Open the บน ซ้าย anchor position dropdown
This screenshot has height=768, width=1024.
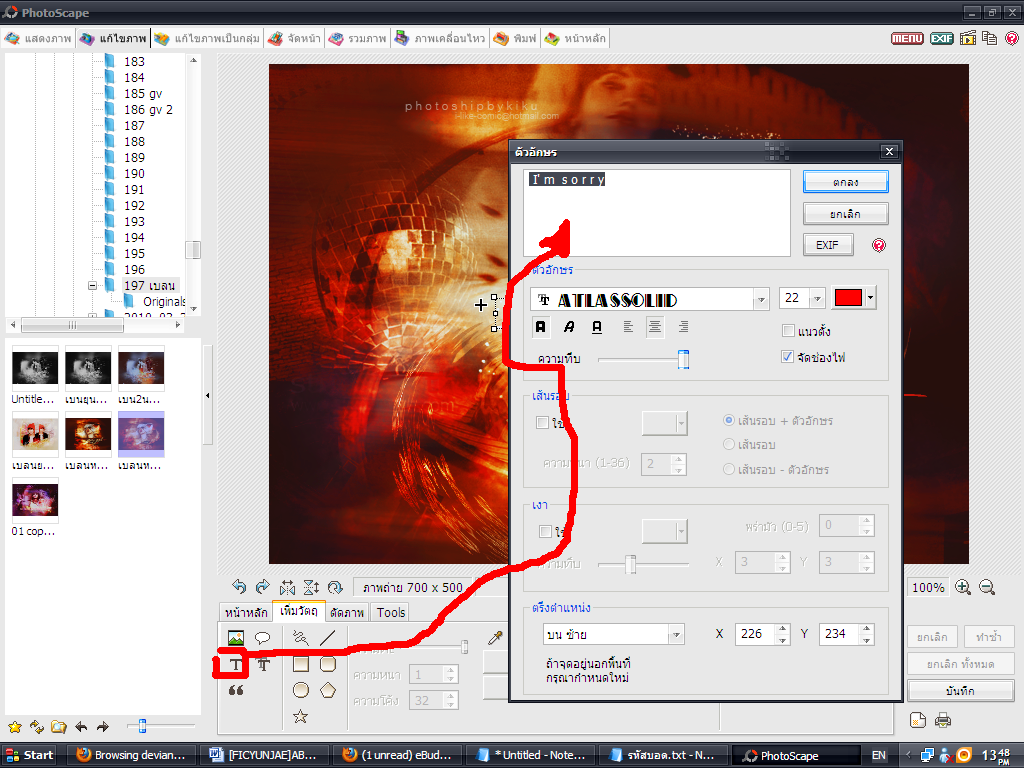pos(676,634)
